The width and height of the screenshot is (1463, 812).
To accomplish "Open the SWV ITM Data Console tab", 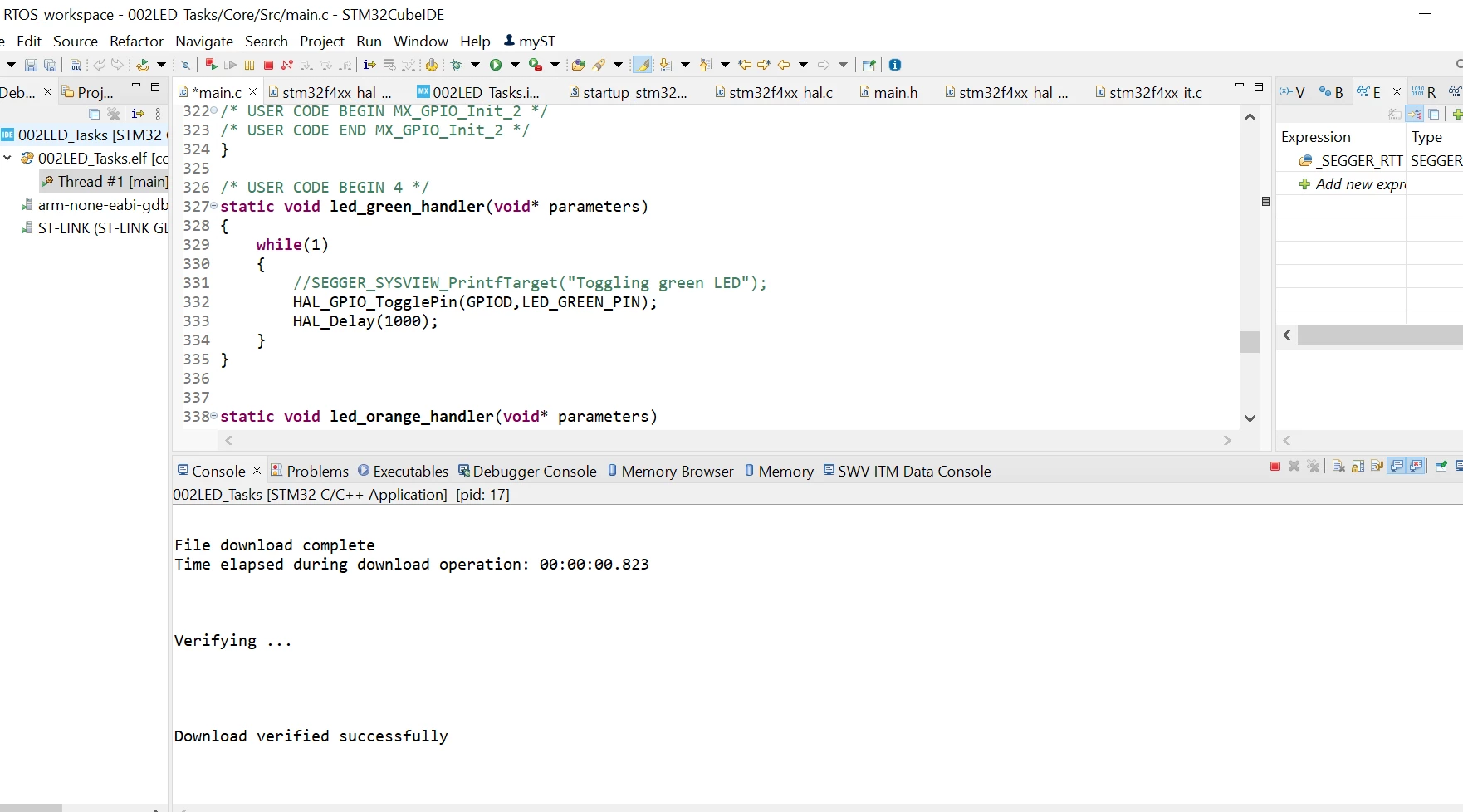I will pos(907,471).
